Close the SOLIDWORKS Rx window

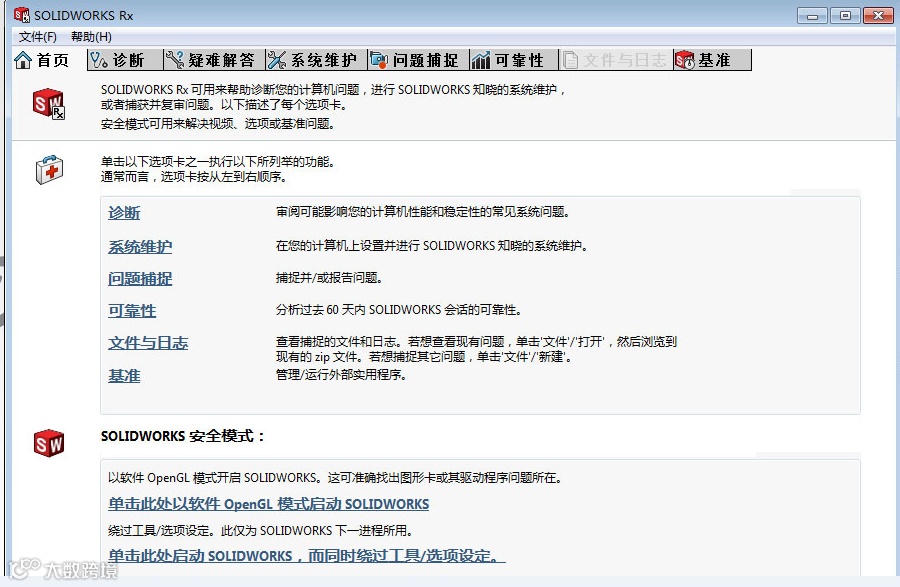pyautogui.click(x=878, y=15)
